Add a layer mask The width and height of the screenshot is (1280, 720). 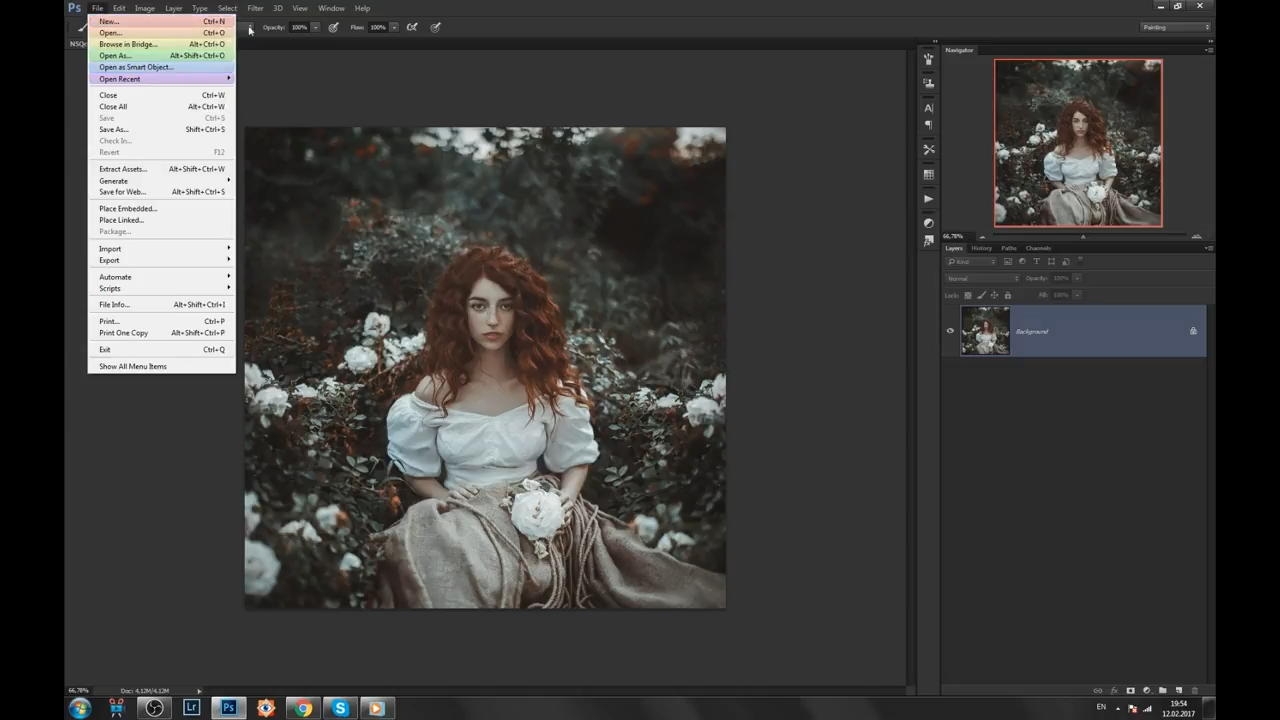click(1130, 690)
